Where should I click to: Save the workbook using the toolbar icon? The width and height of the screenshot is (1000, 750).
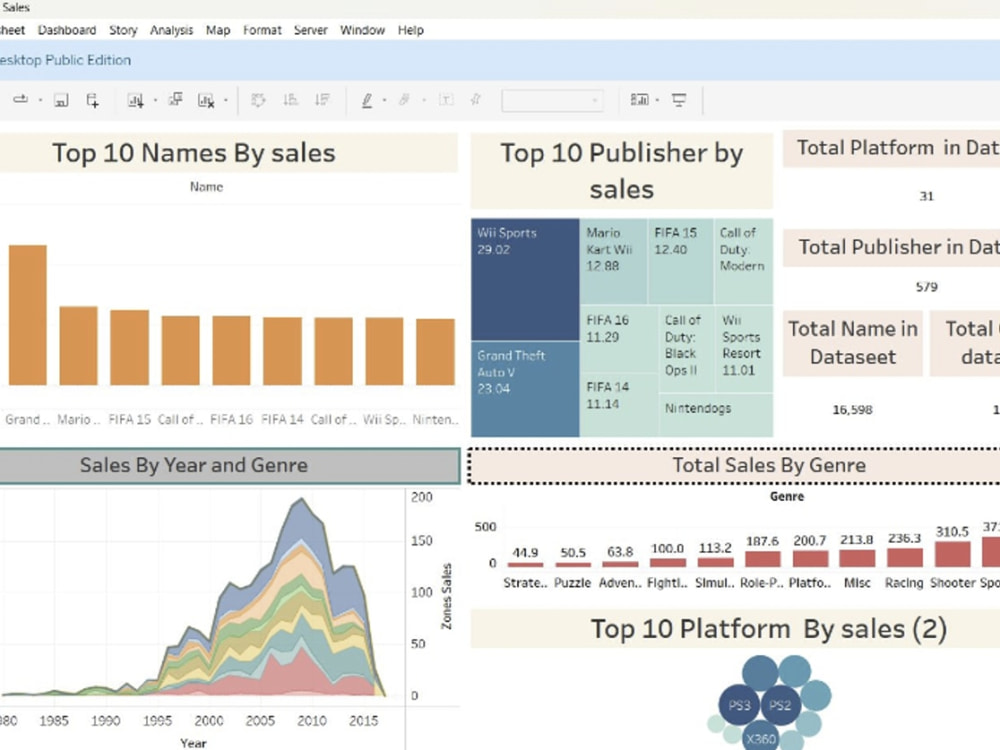pos(61,100)
